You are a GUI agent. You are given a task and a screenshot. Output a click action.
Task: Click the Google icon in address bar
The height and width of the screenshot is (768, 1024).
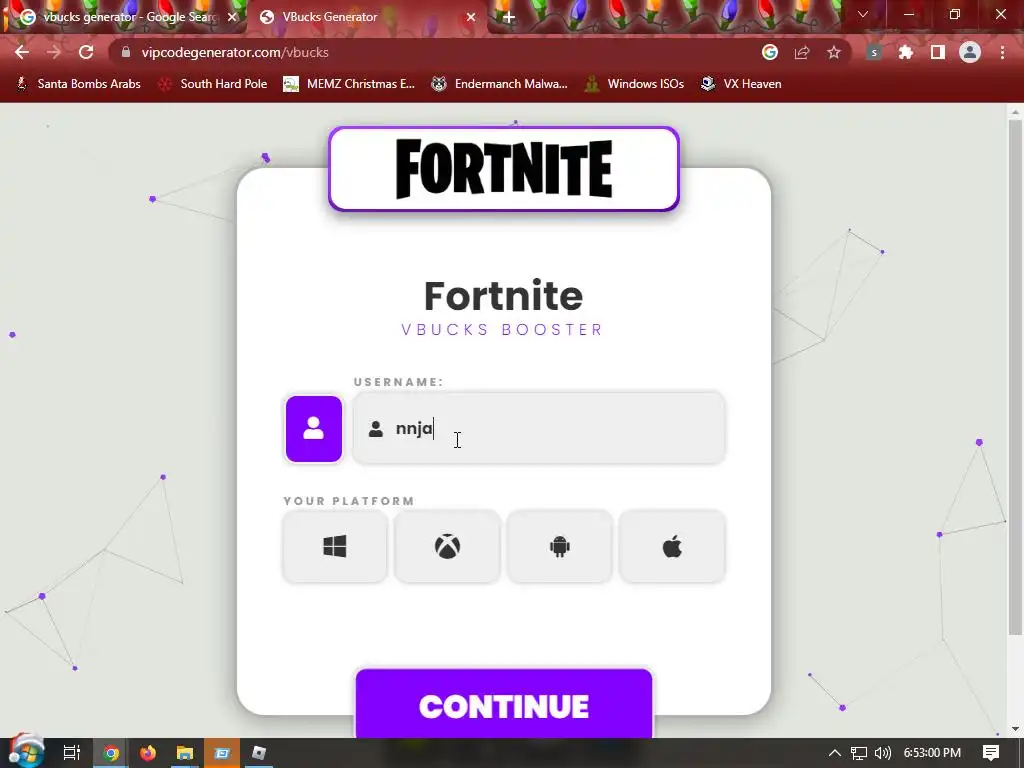770,52
